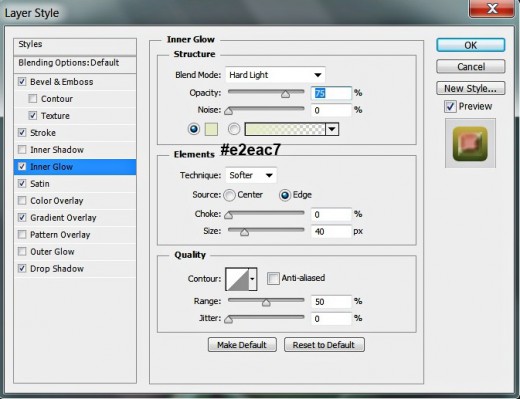The image size is (520, 399).
Task: Open the Contour picker dropdown arrow
Action: 253,279
